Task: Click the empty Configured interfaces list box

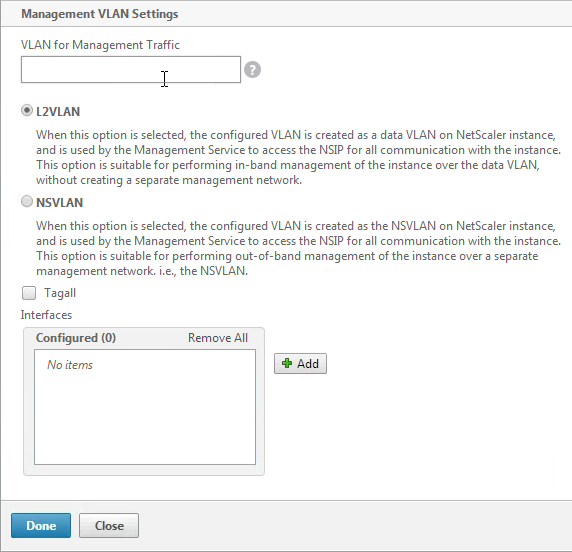Action: point(145,407)
